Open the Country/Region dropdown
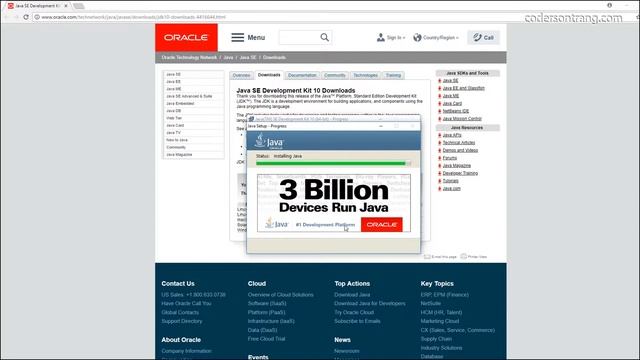This screenshot has width=640, height=360. click(440, 38)
